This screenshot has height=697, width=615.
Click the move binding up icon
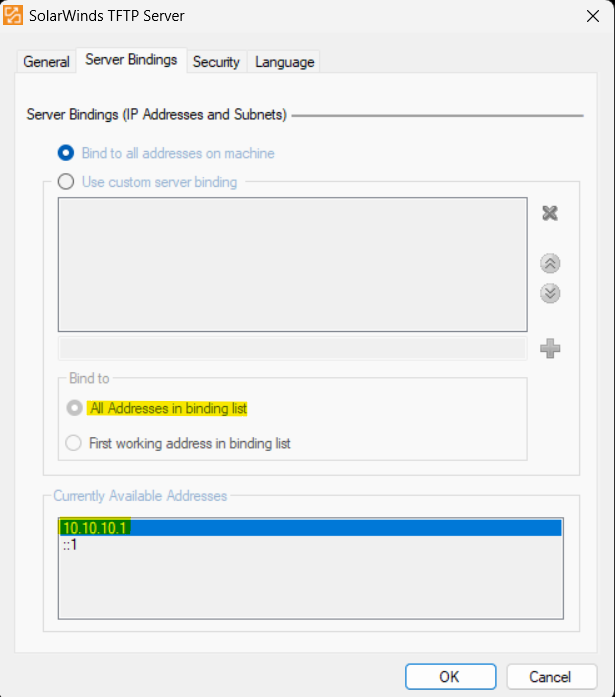click(550, 264)
